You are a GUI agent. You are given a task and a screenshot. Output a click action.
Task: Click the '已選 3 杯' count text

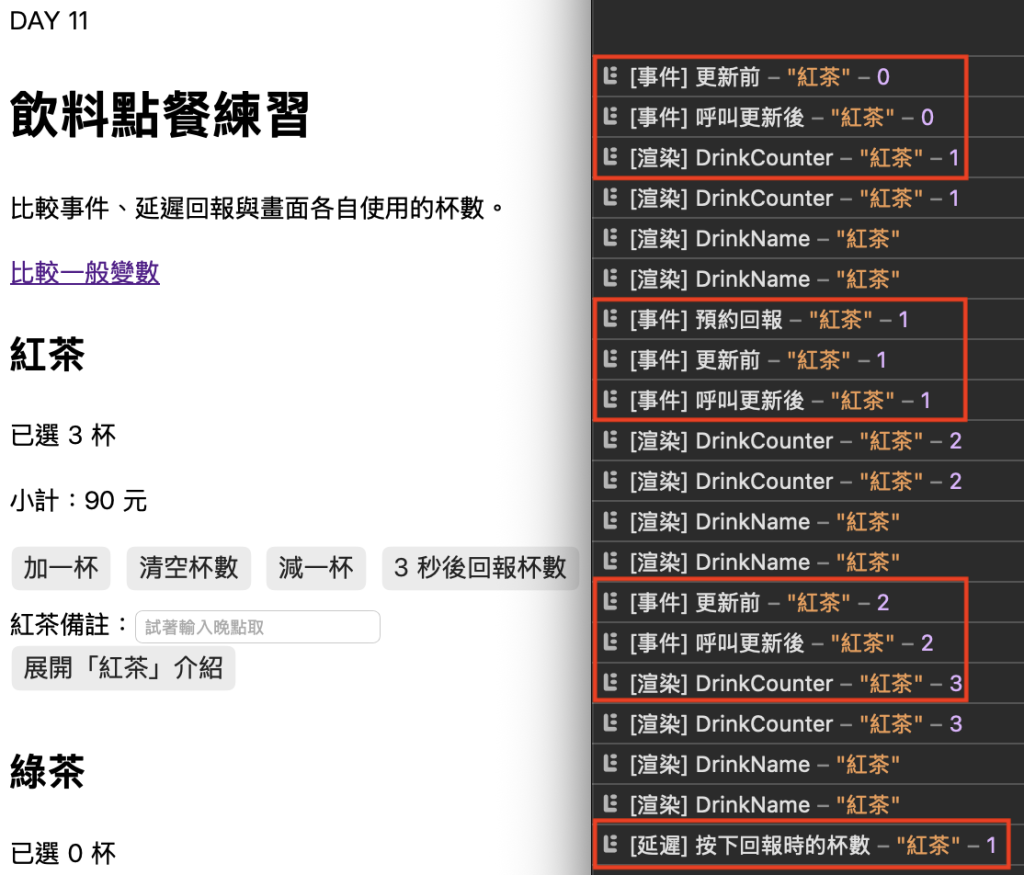point(63,436)
